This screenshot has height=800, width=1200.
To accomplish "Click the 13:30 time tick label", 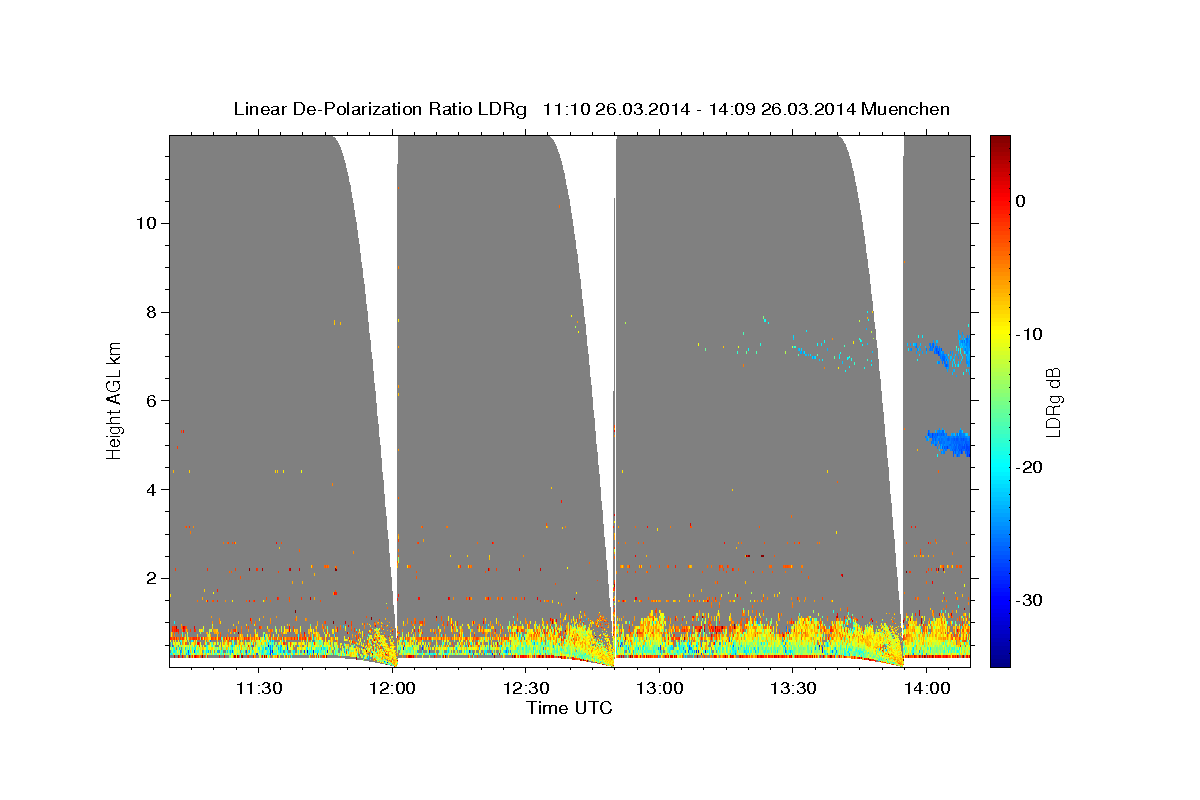I will pyautogui.click(x=793, y=688).
